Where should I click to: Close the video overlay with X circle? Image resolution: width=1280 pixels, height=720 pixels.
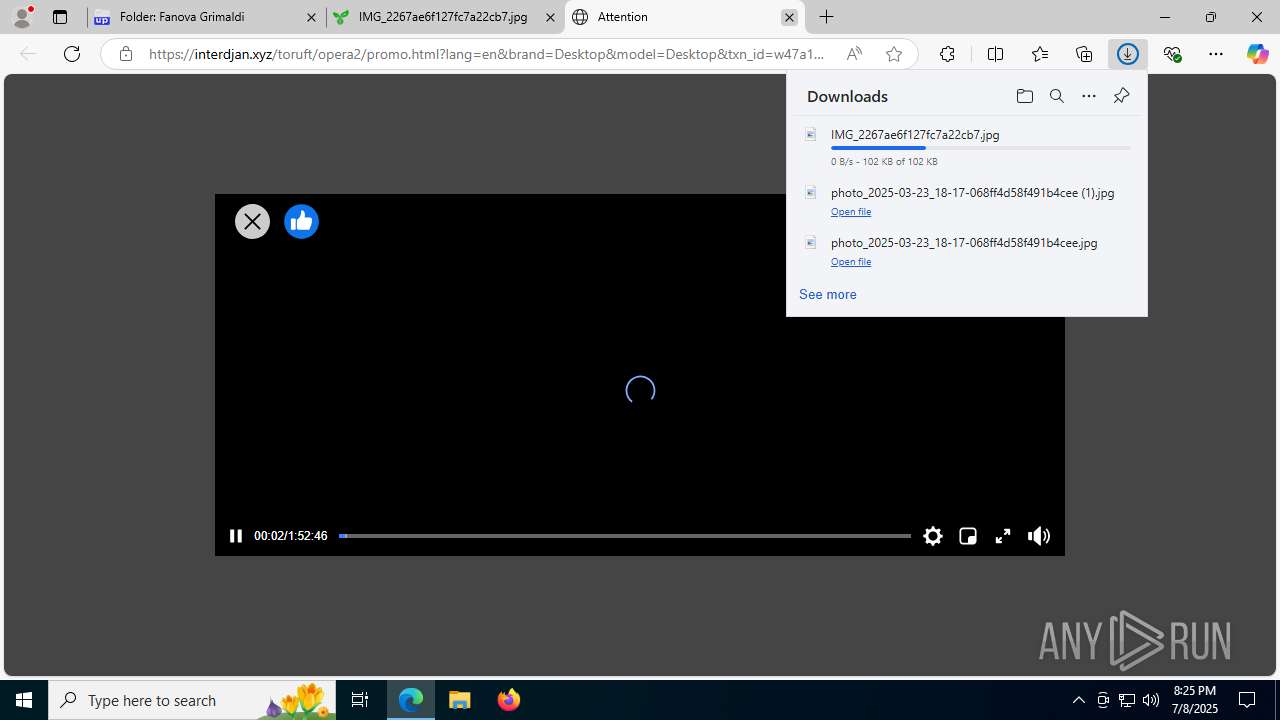[252, 221]
